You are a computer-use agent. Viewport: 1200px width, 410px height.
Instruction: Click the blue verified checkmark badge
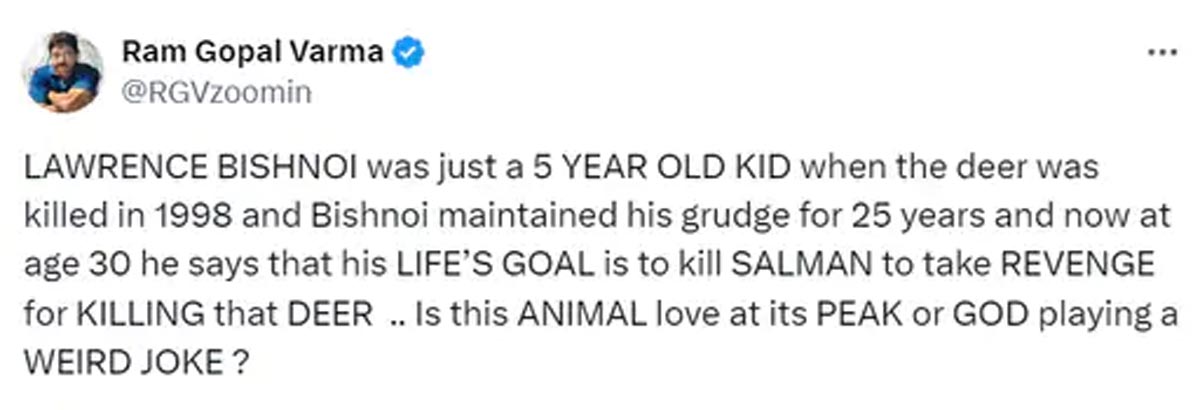point(409,53)
